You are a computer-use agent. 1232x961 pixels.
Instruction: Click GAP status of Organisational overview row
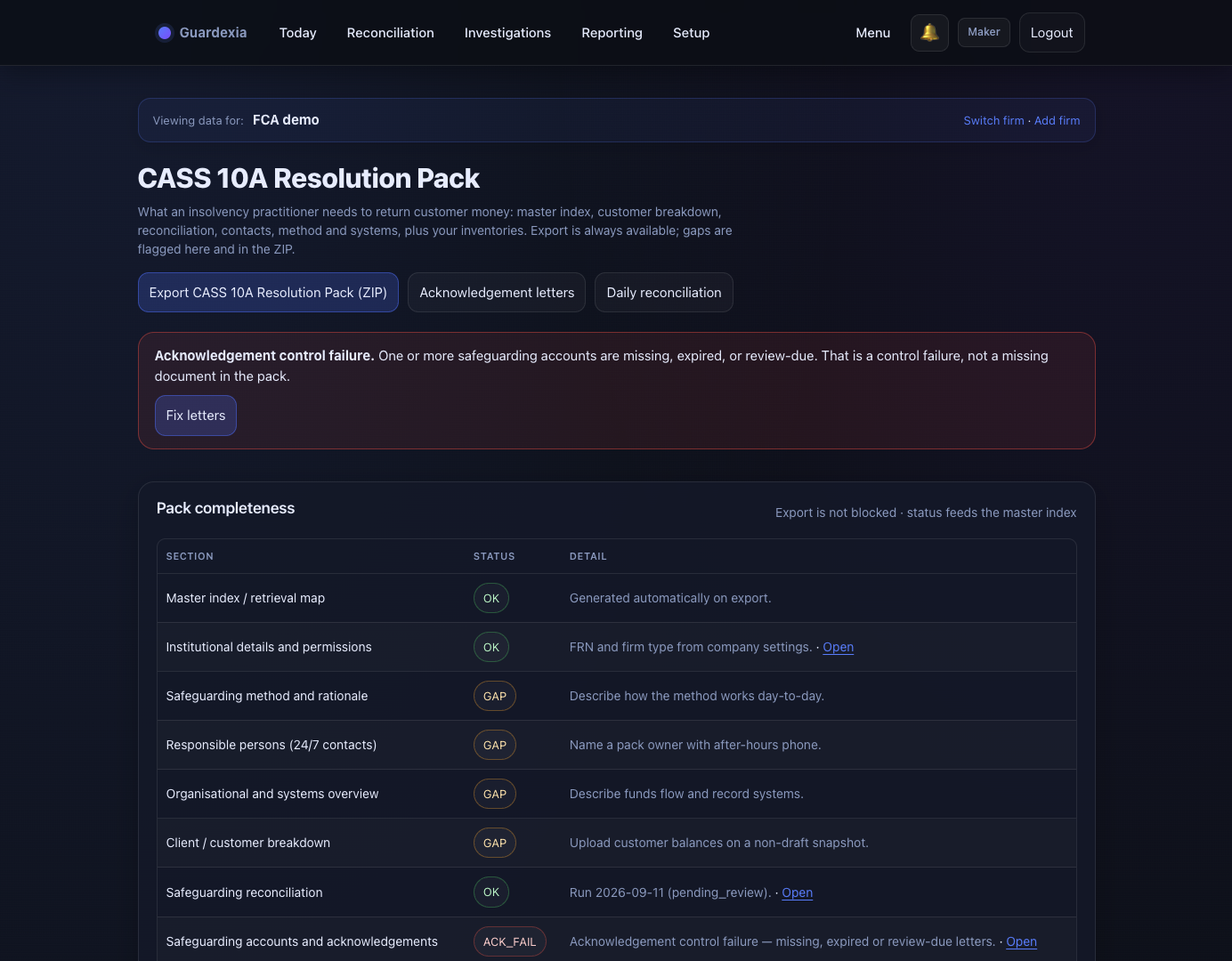[x=495, y=794]
